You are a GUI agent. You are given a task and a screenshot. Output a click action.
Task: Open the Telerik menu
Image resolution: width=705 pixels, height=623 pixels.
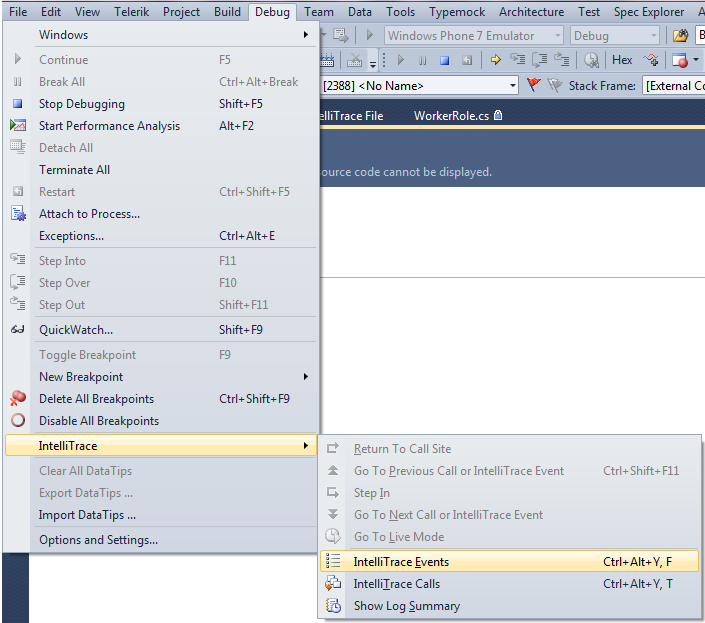pyautogui.click(x=131, y=12)
